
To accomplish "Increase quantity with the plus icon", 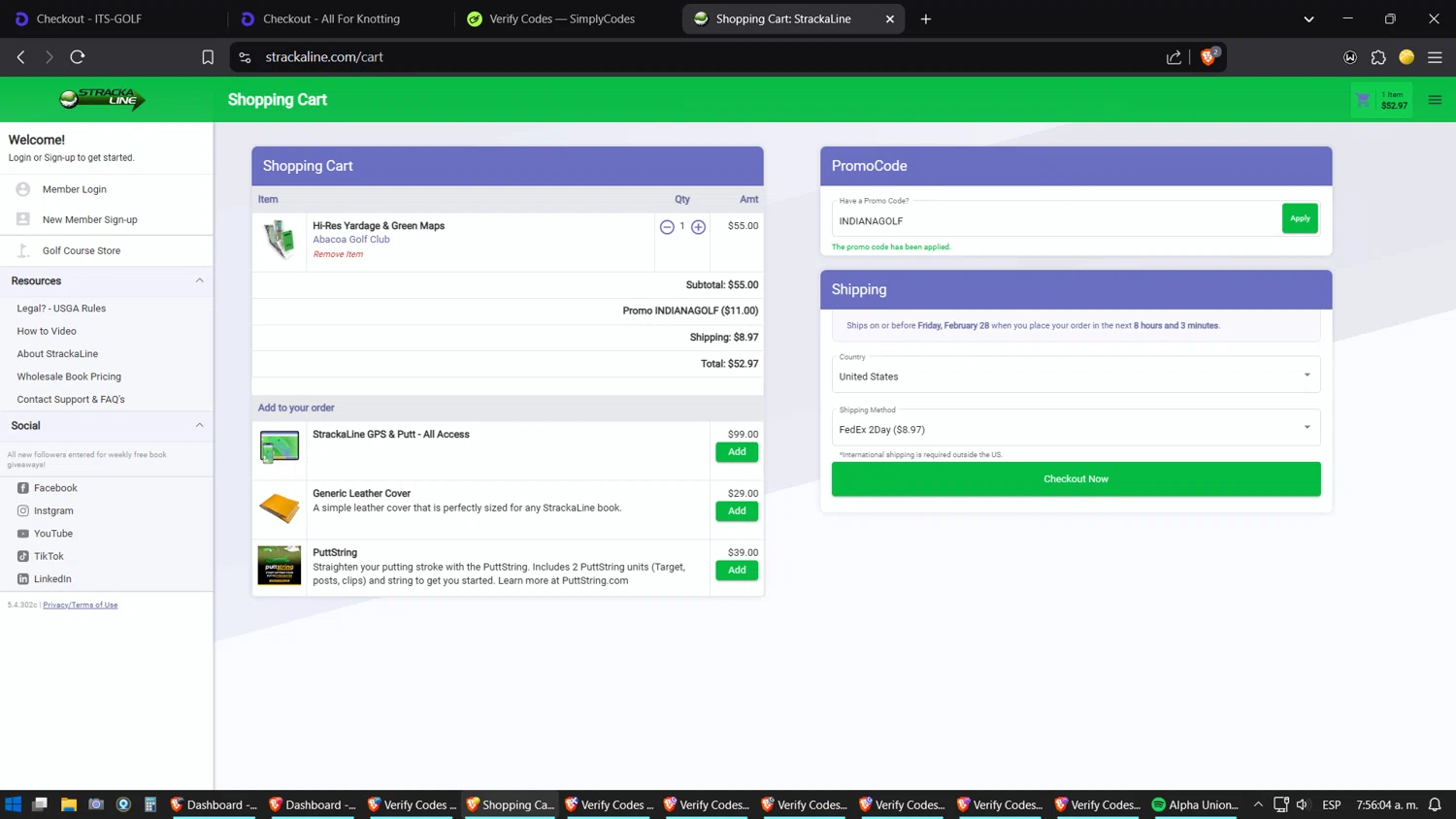I will (x=698, y=227).
